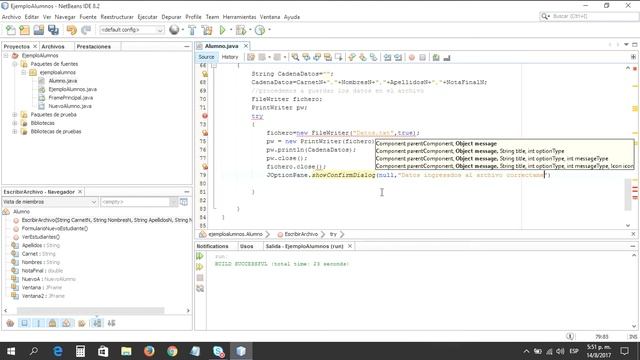Collapse the Paquetes de fuentes node
Screen dimensions: 640x360
(15, 64)
